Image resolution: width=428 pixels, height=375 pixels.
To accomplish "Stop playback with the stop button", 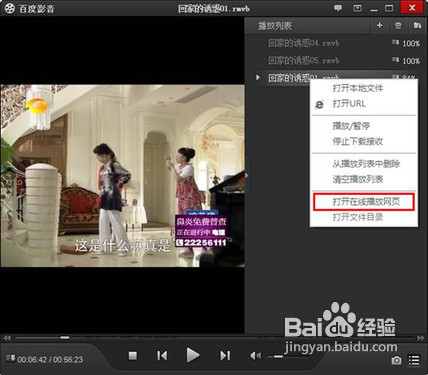I will click(x=133, y=356).
